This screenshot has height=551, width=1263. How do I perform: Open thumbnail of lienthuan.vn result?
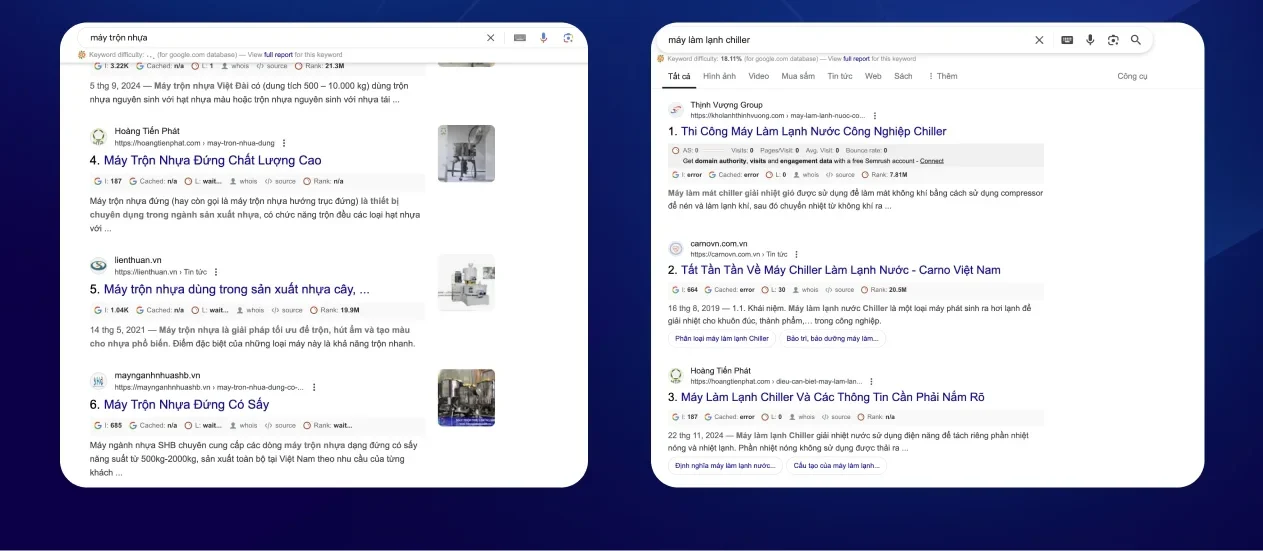(x=466, y=283)
